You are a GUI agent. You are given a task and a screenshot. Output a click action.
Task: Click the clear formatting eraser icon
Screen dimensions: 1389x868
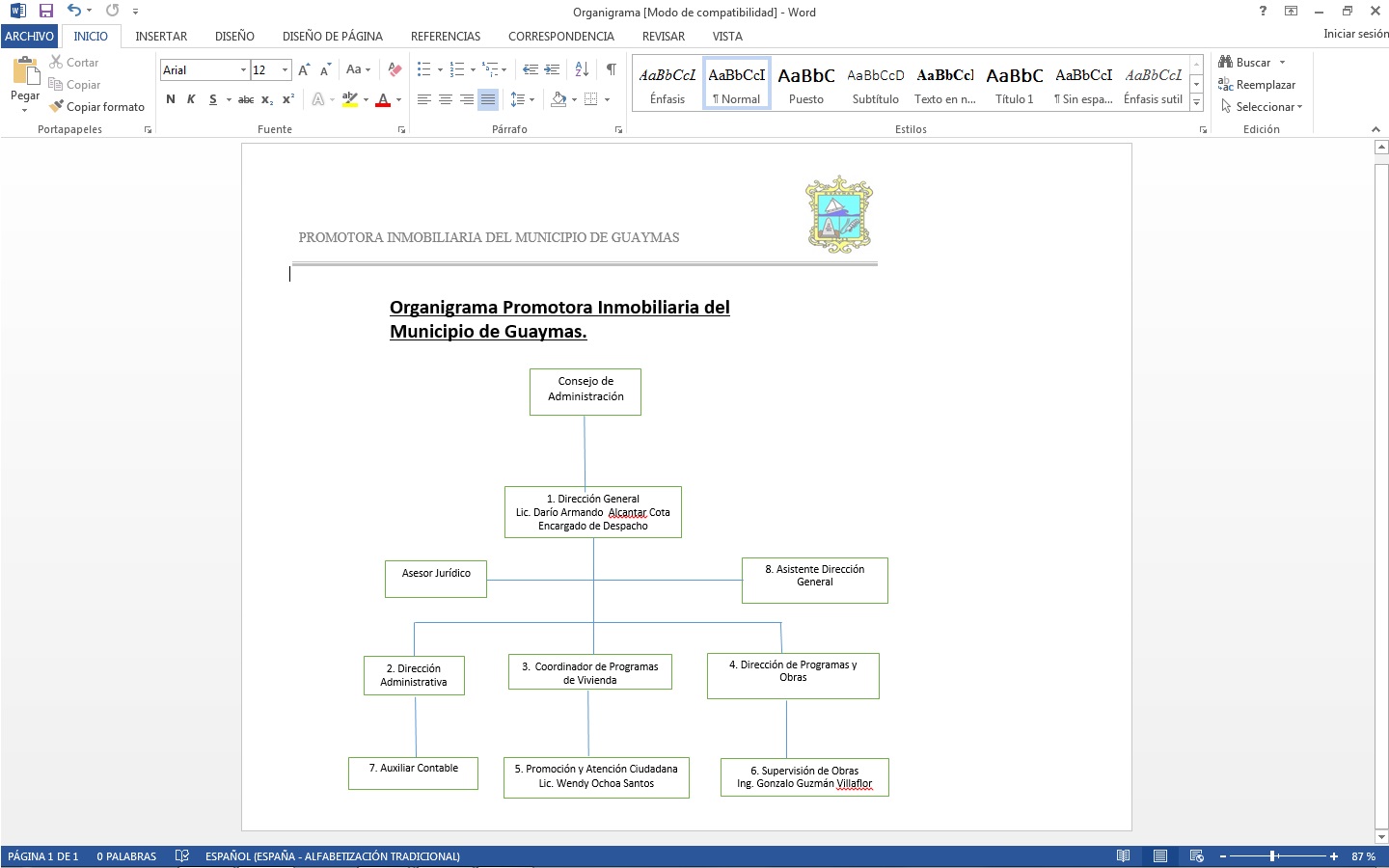[x=395, y=69]
